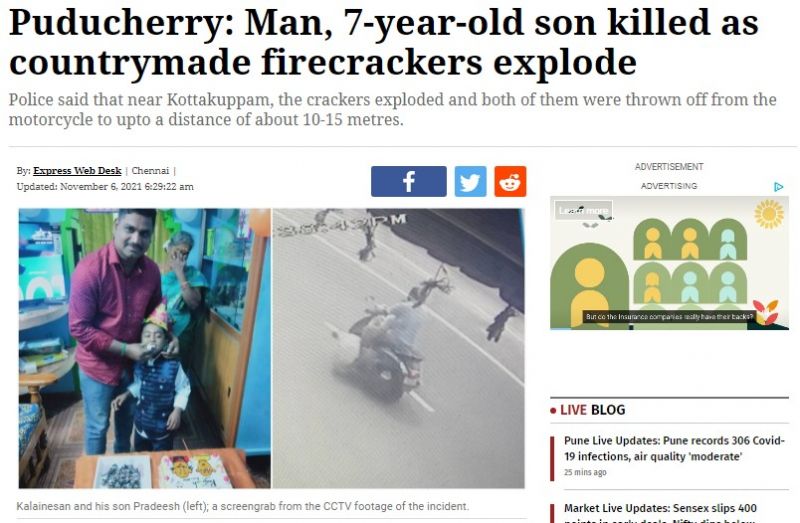Viewport: 800px width, 523px height.
Task: Share the article on Twitter
Action: pyautogui.click(x=470, y=181)
